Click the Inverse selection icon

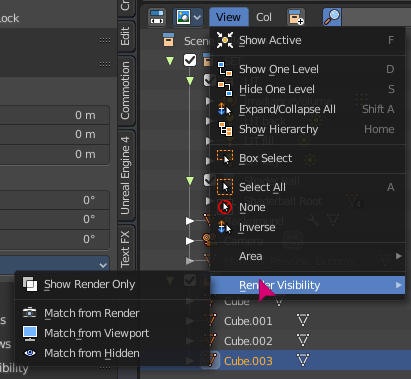point(225,227)
